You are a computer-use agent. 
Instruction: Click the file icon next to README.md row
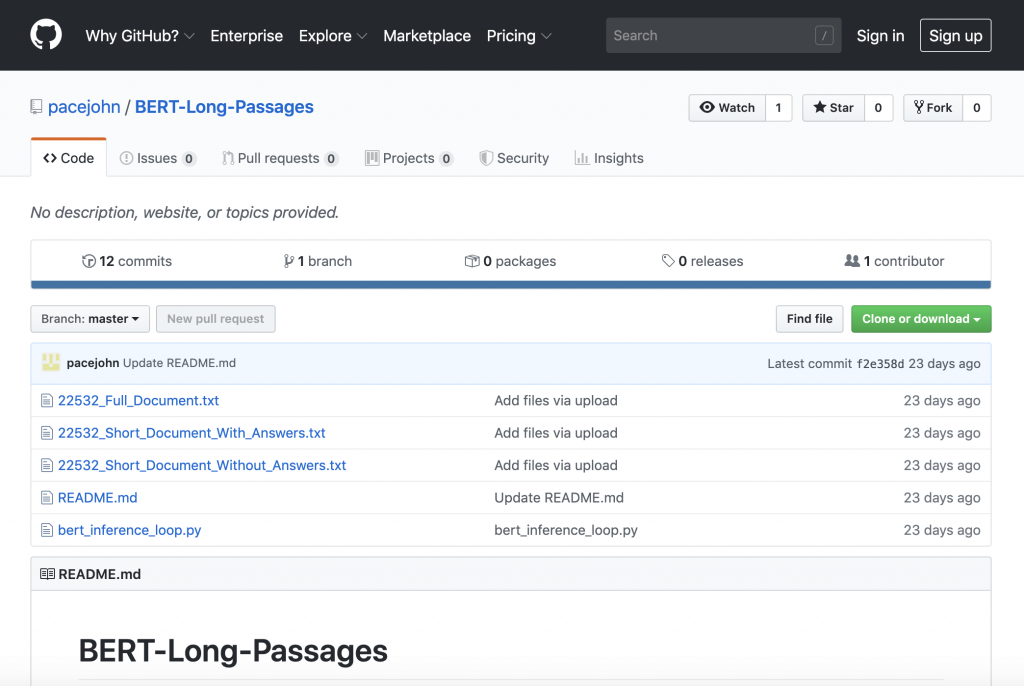tap(46, 498)
